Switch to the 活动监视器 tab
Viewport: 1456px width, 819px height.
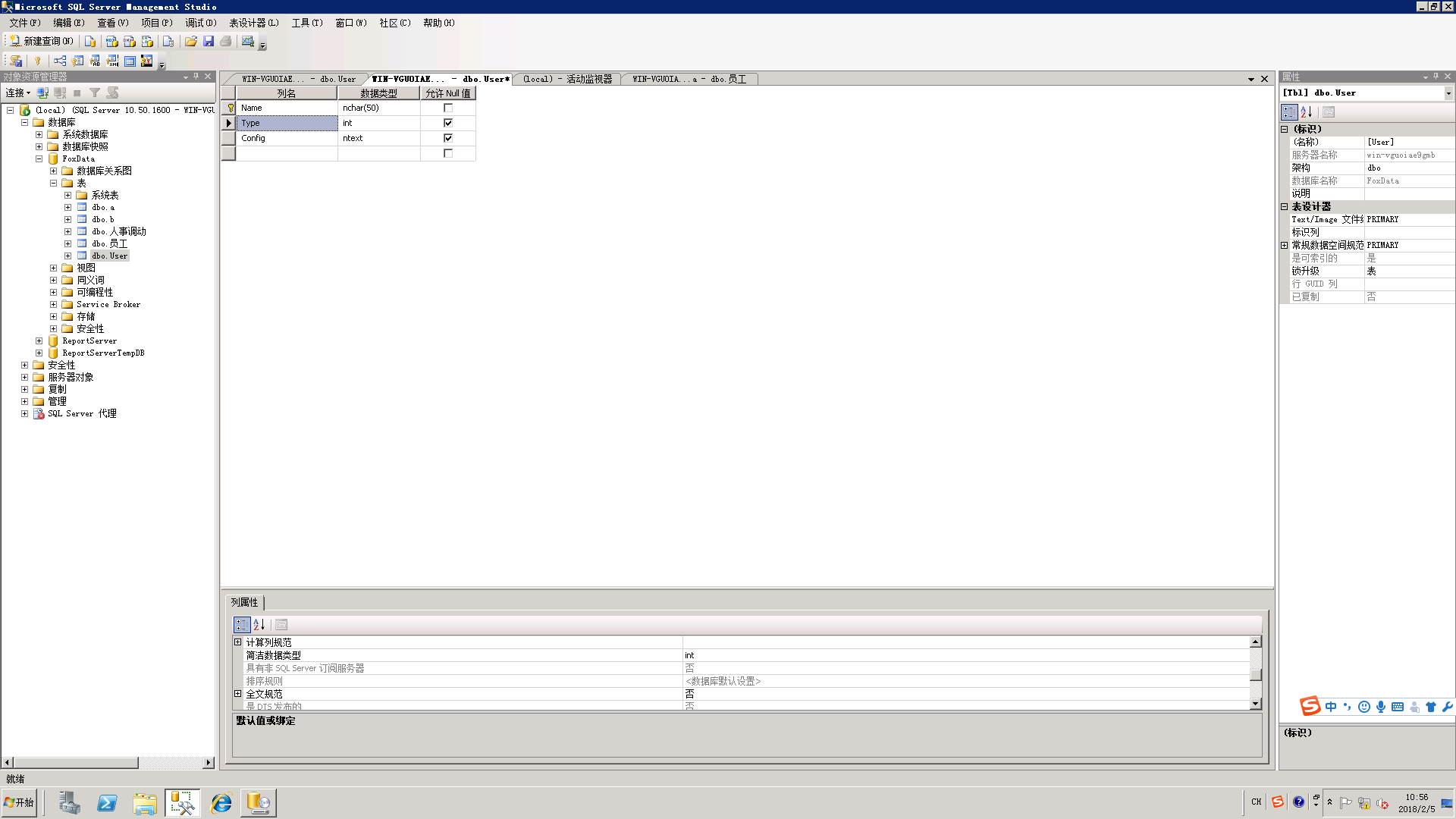567,79
